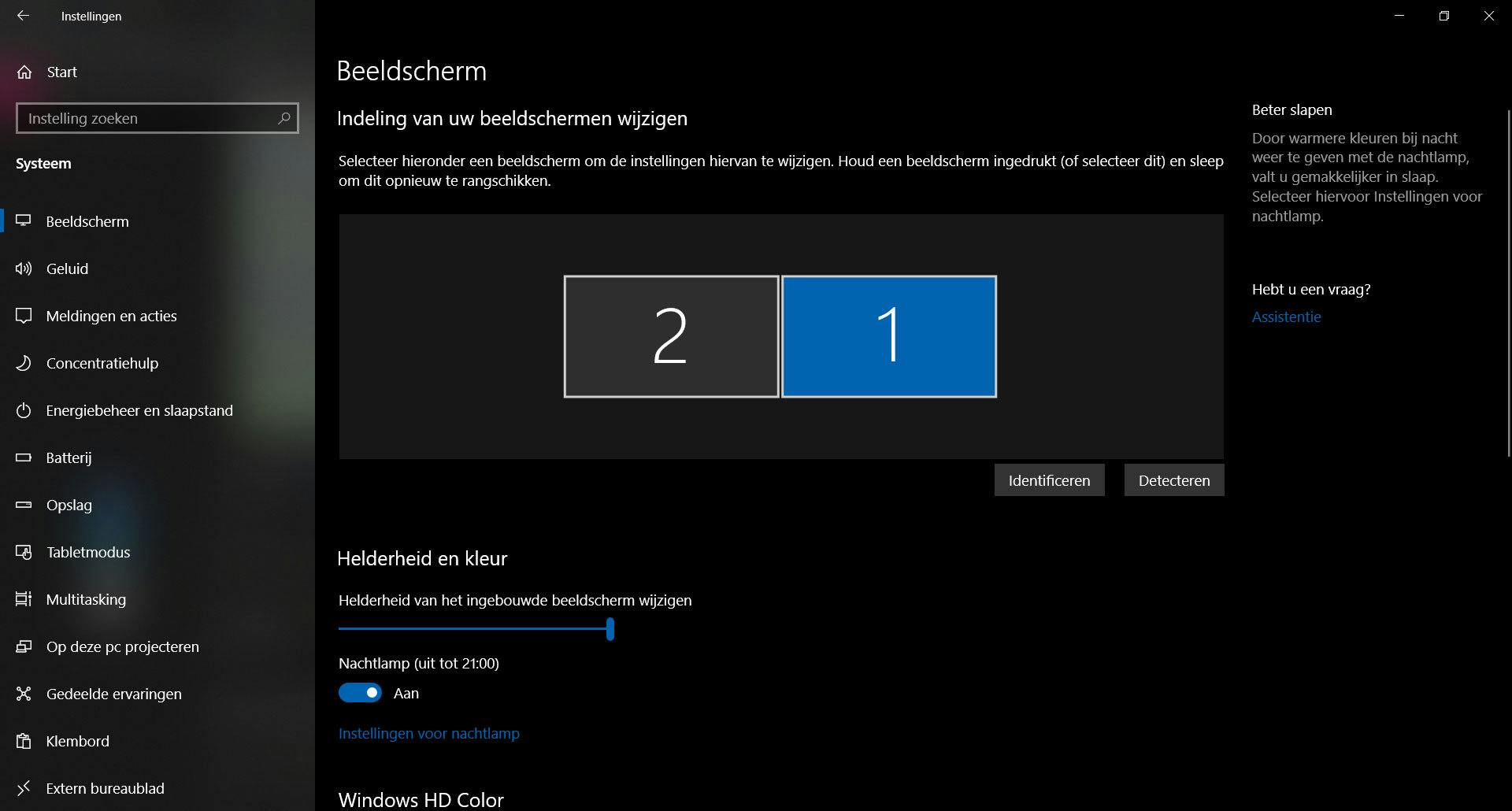Select display 1 in the layout
The height and width of the screenshot is (811, 1512).
point(889,336)
